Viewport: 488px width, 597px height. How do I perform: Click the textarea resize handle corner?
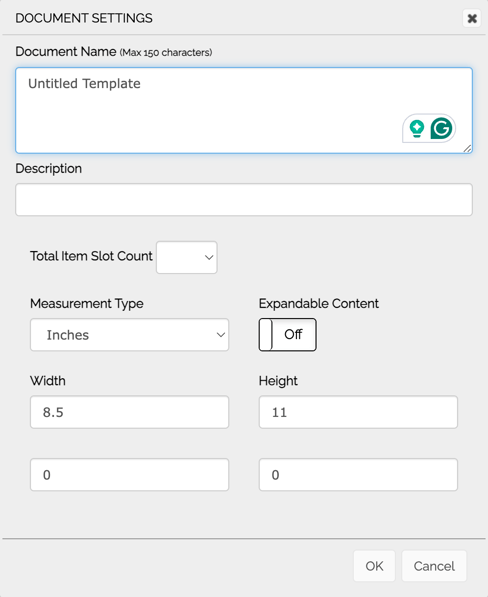pyautogui.click(x=467, y=148)
